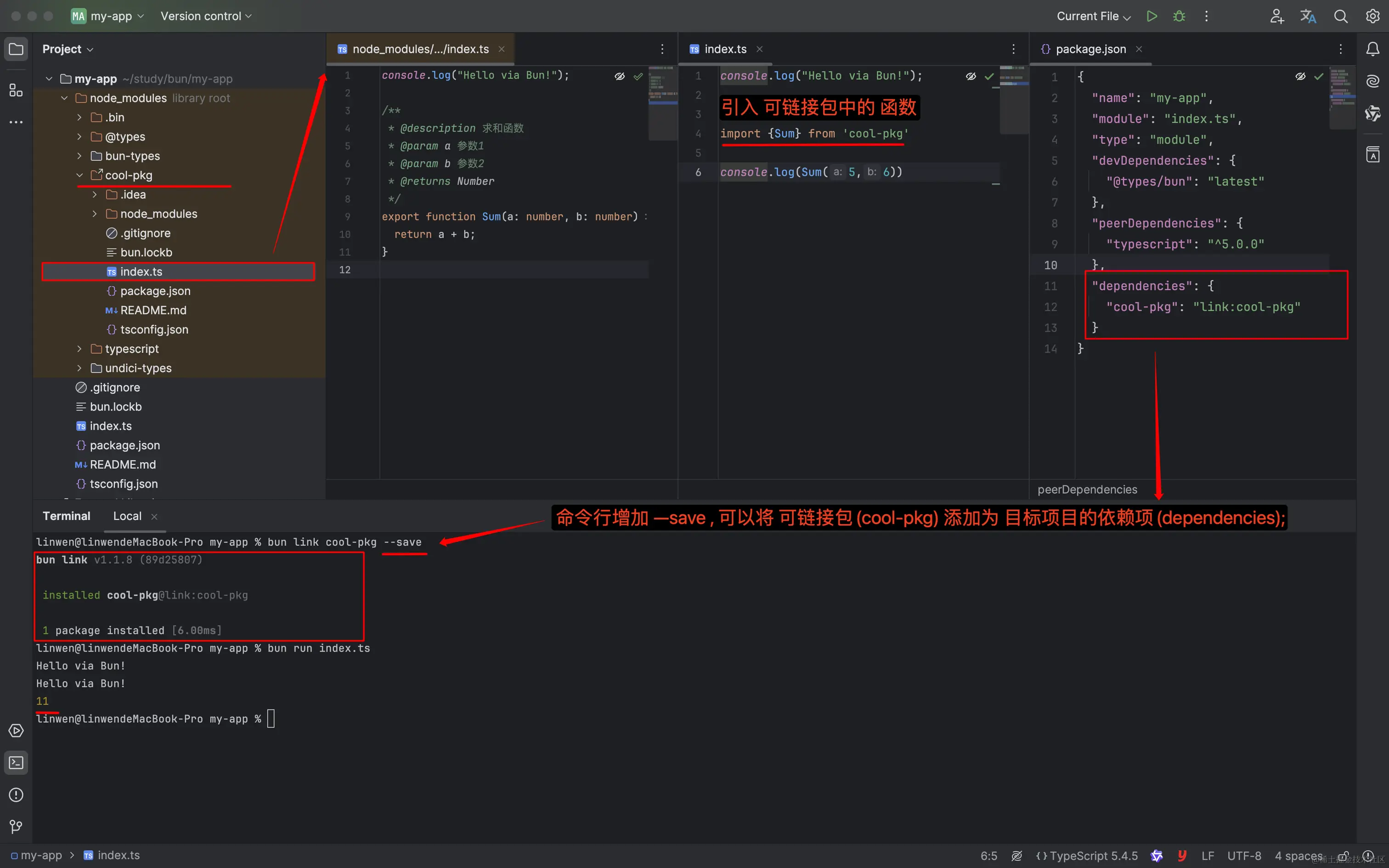The width and height of the screenshot is (1389, 868).
Task: Collapse the my-app root folder
Action: tap(49, 79)
